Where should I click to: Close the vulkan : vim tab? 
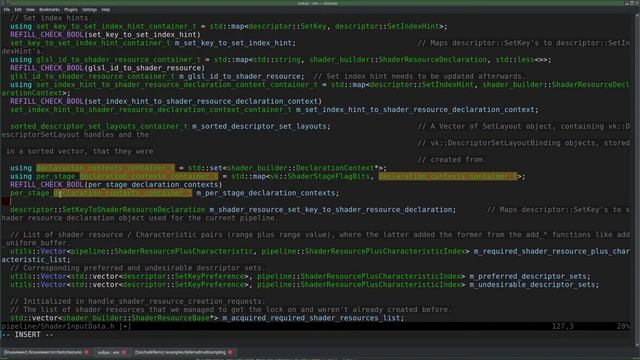click(124, 352)
